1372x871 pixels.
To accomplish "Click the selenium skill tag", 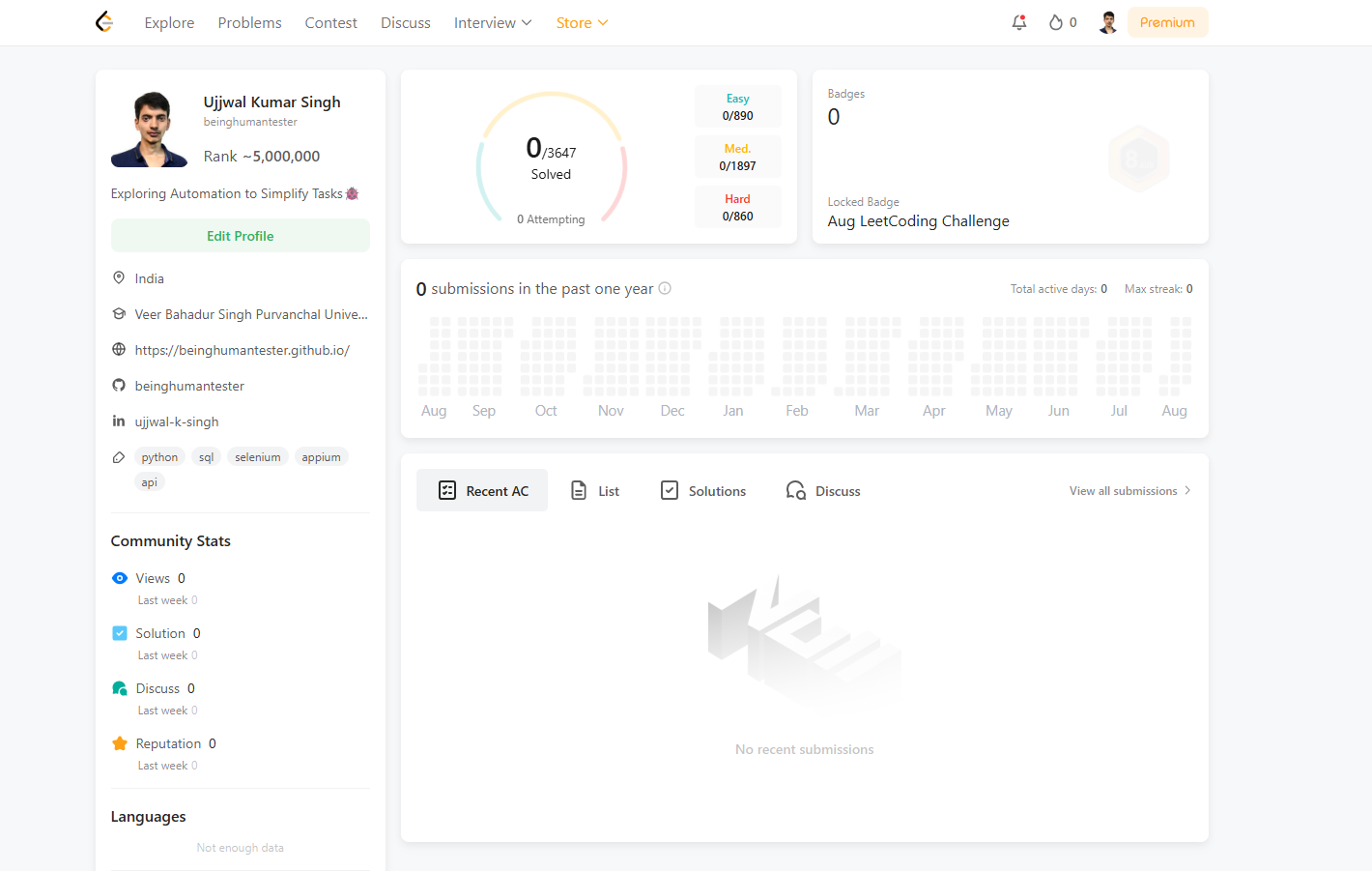I will [x=258, y=457].
